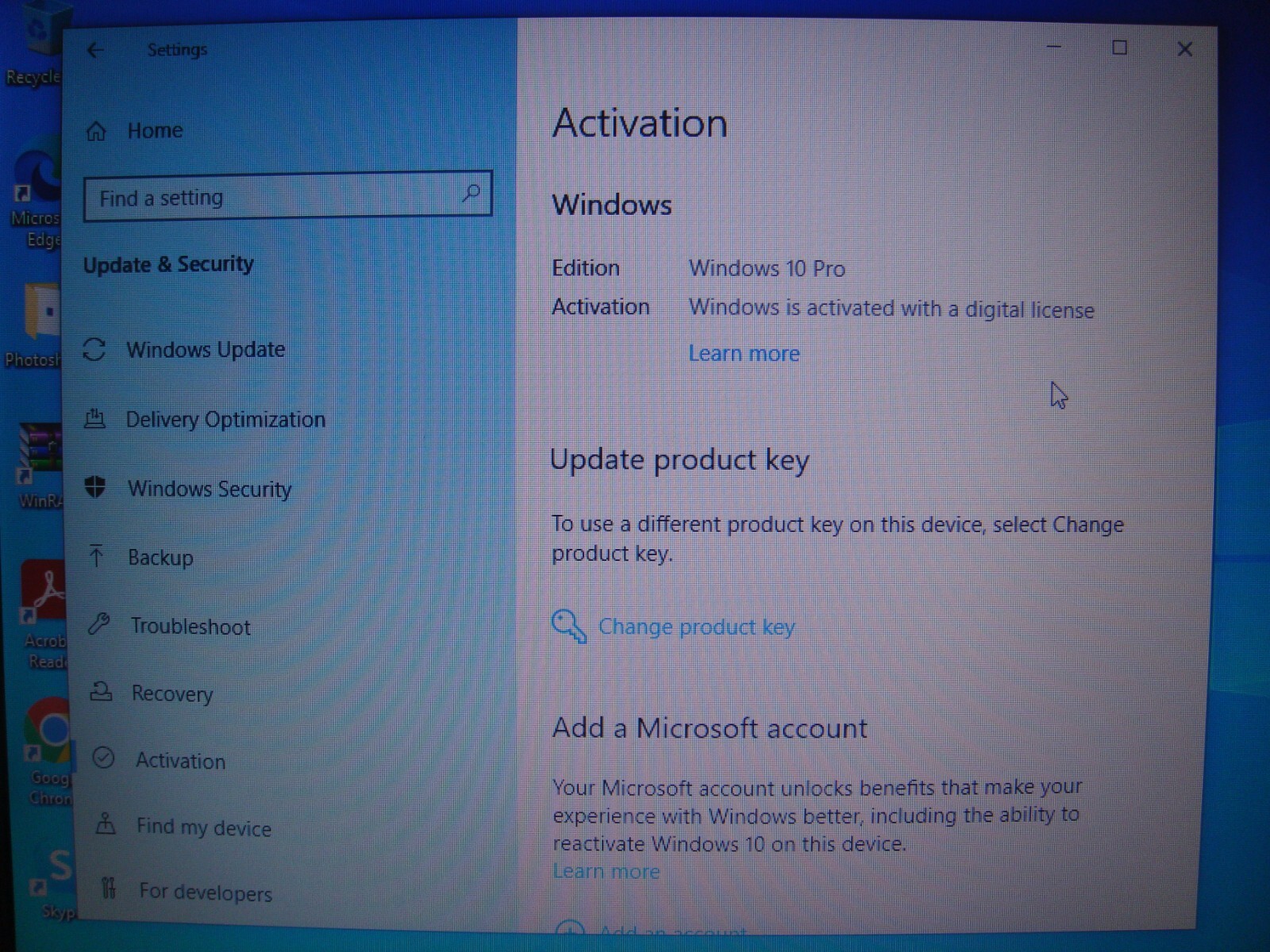Select the Find my device icon
This screenshot has height=952, width=1270.
(x=106, y=824)
